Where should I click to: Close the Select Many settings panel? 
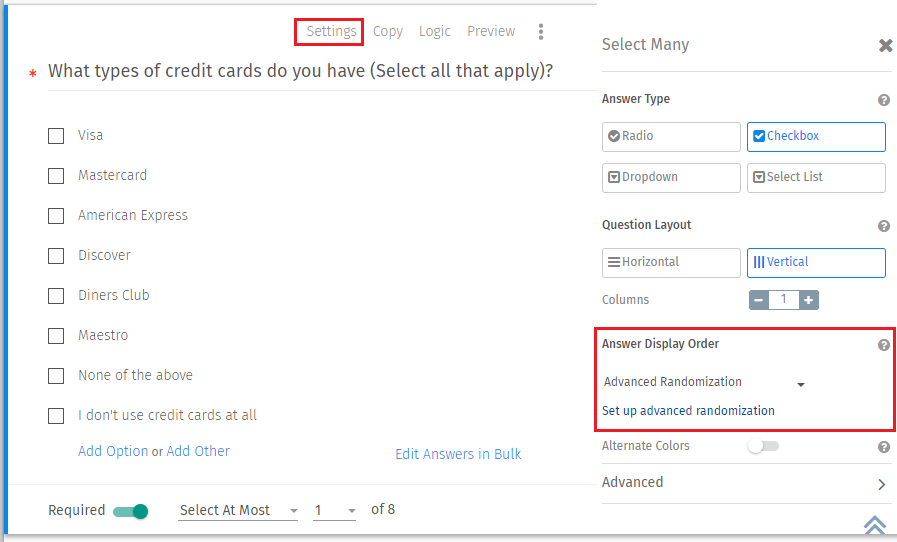(885, 45)
